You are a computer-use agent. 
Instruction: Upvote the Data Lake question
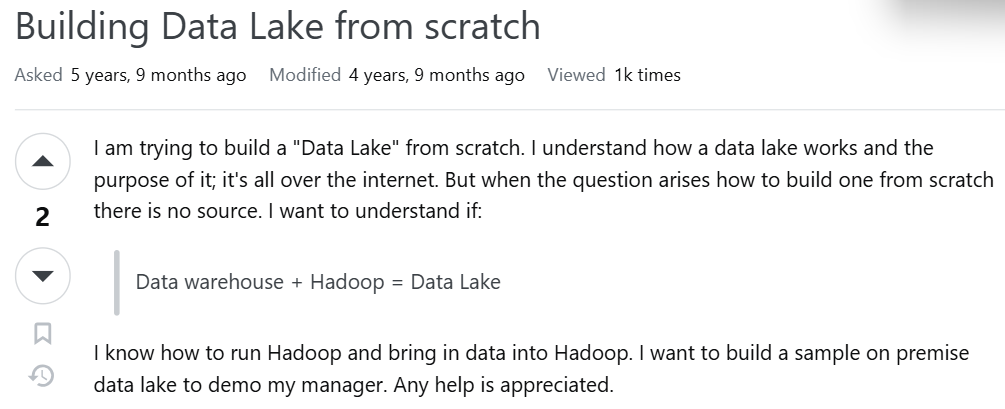click(x=42, y=162)
